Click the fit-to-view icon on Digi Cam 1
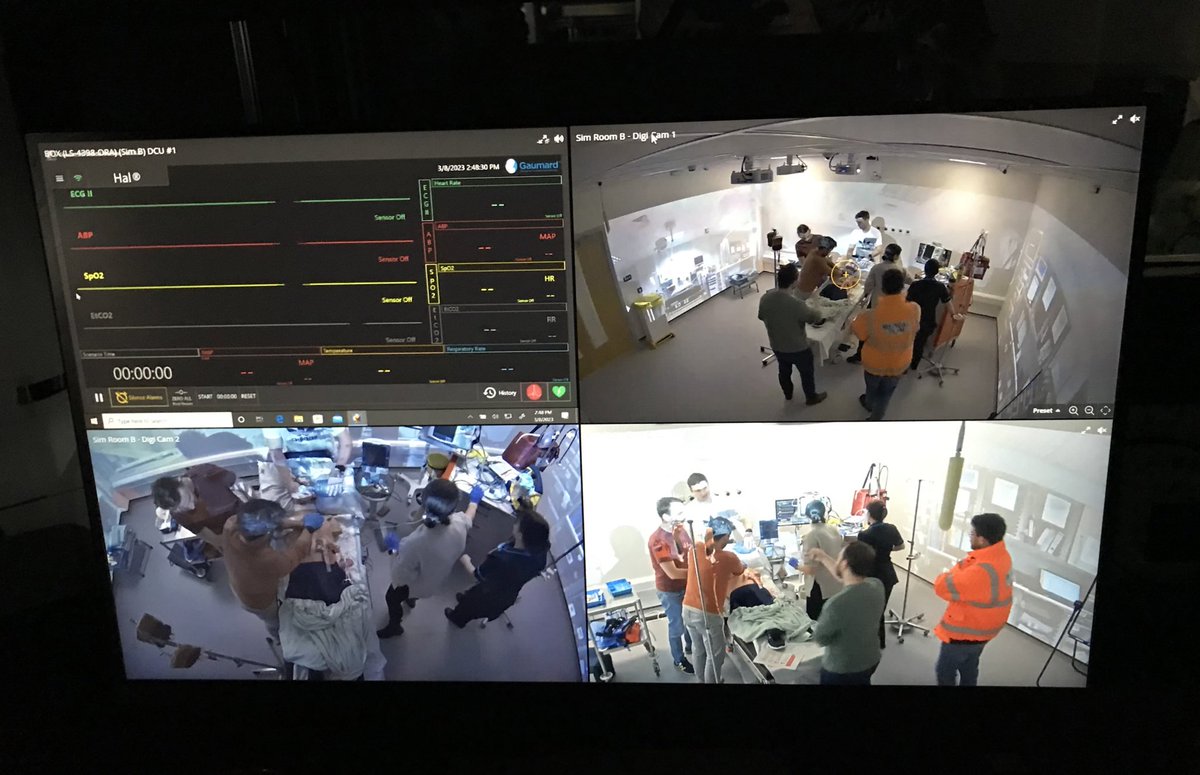 click(1105, 410)
